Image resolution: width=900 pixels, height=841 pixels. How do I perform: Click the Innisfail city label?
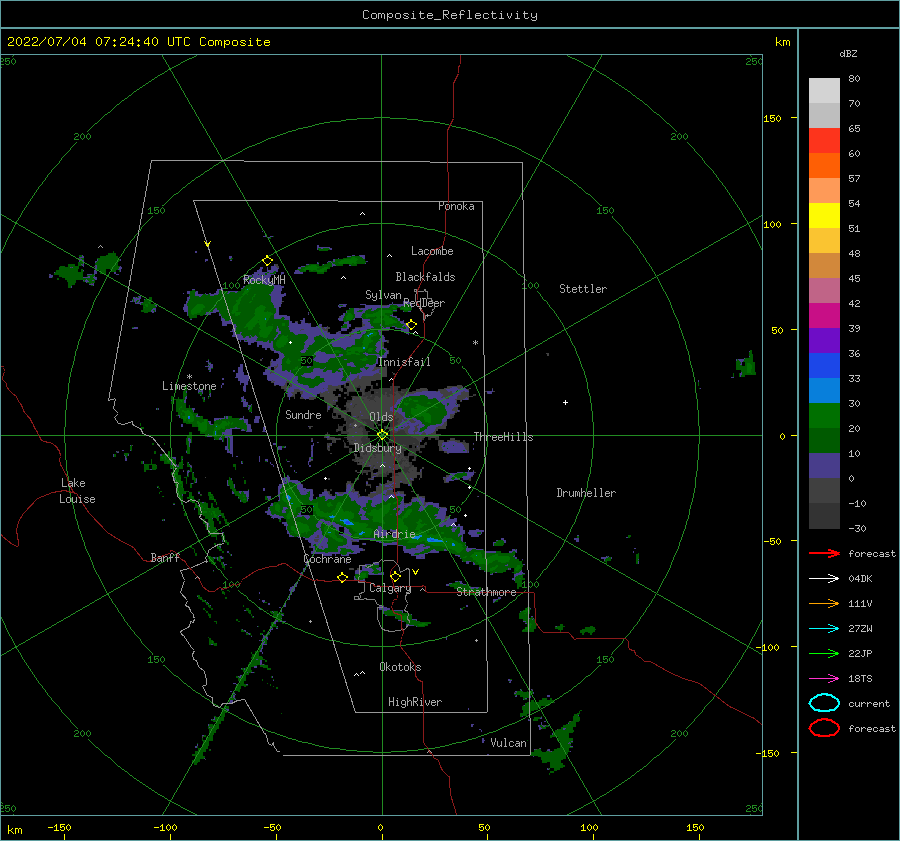pyautogui.click(x=404, y=362)
